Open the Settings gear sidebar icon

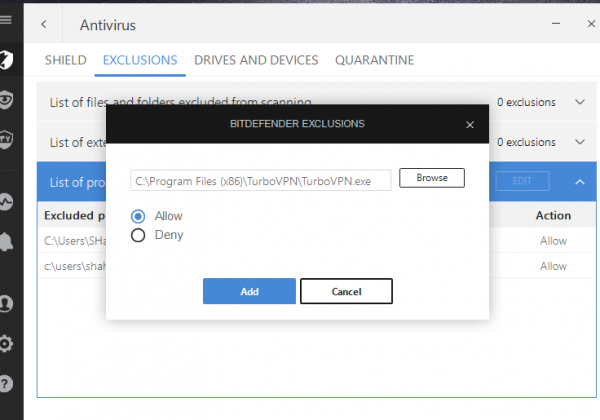(x=6, y=343)
